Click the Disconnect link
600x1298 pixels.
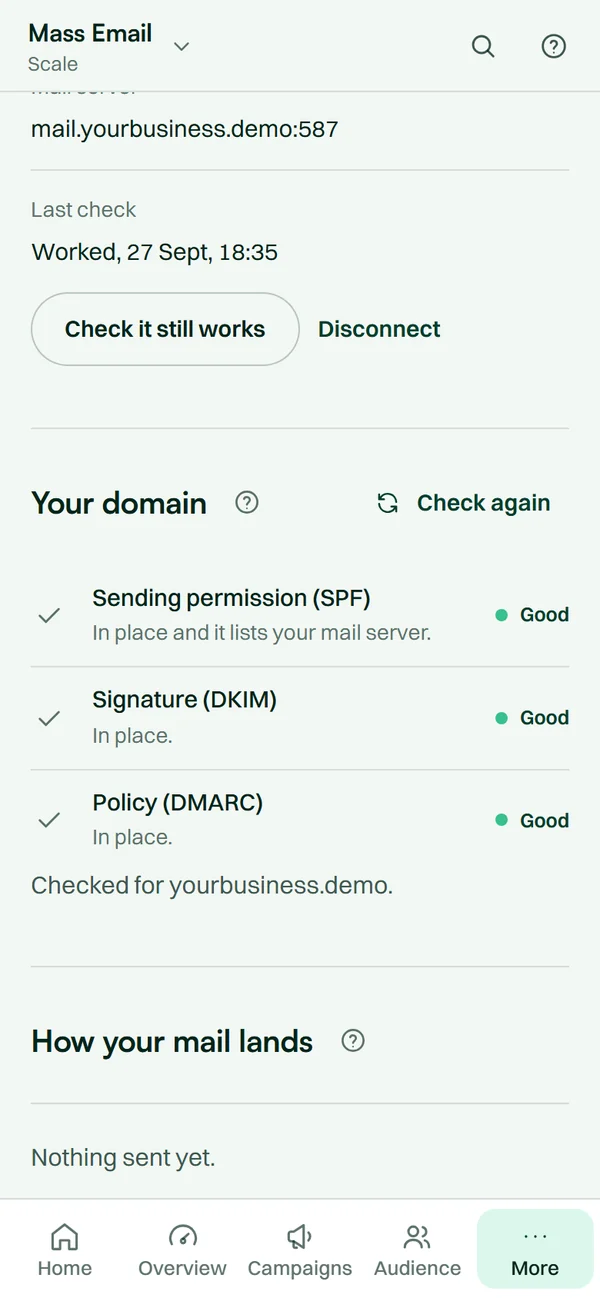(379, 329)
